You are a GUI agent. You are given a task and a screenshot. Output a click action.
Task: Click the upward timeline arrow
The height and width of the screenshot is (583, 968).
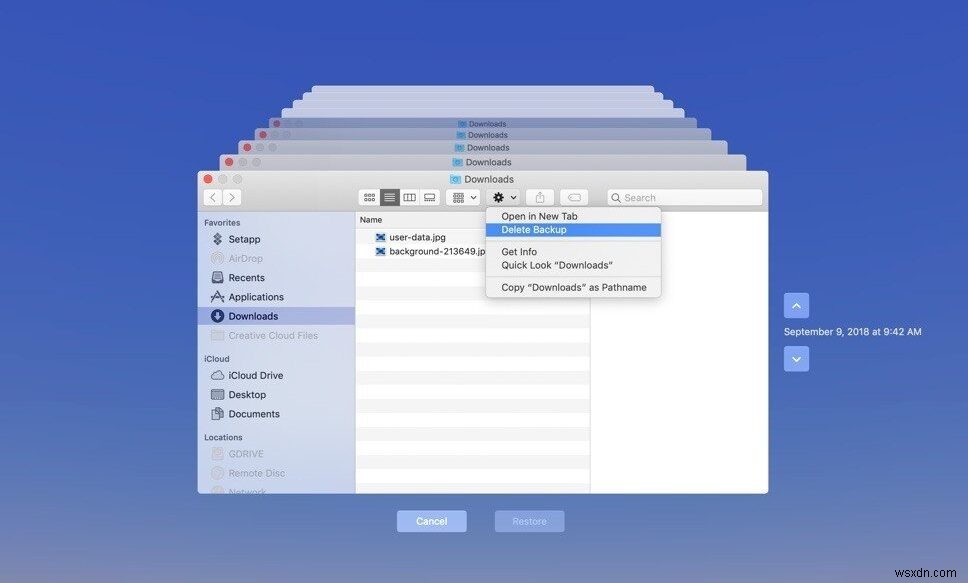pyautogui.click(x=796, y=305)
